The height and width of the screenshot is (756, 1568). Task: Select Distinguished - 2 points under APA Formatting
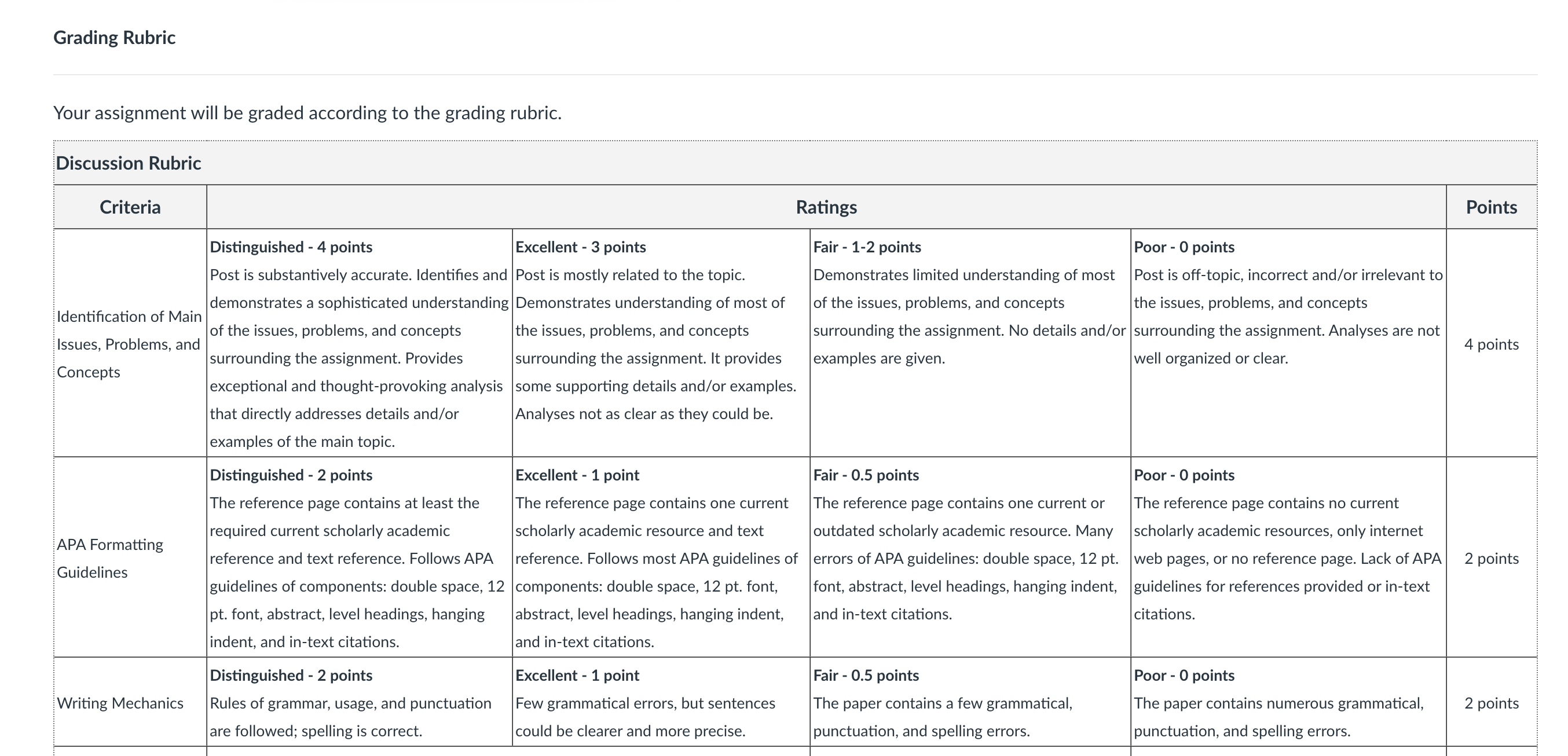(x=359, y=557)
